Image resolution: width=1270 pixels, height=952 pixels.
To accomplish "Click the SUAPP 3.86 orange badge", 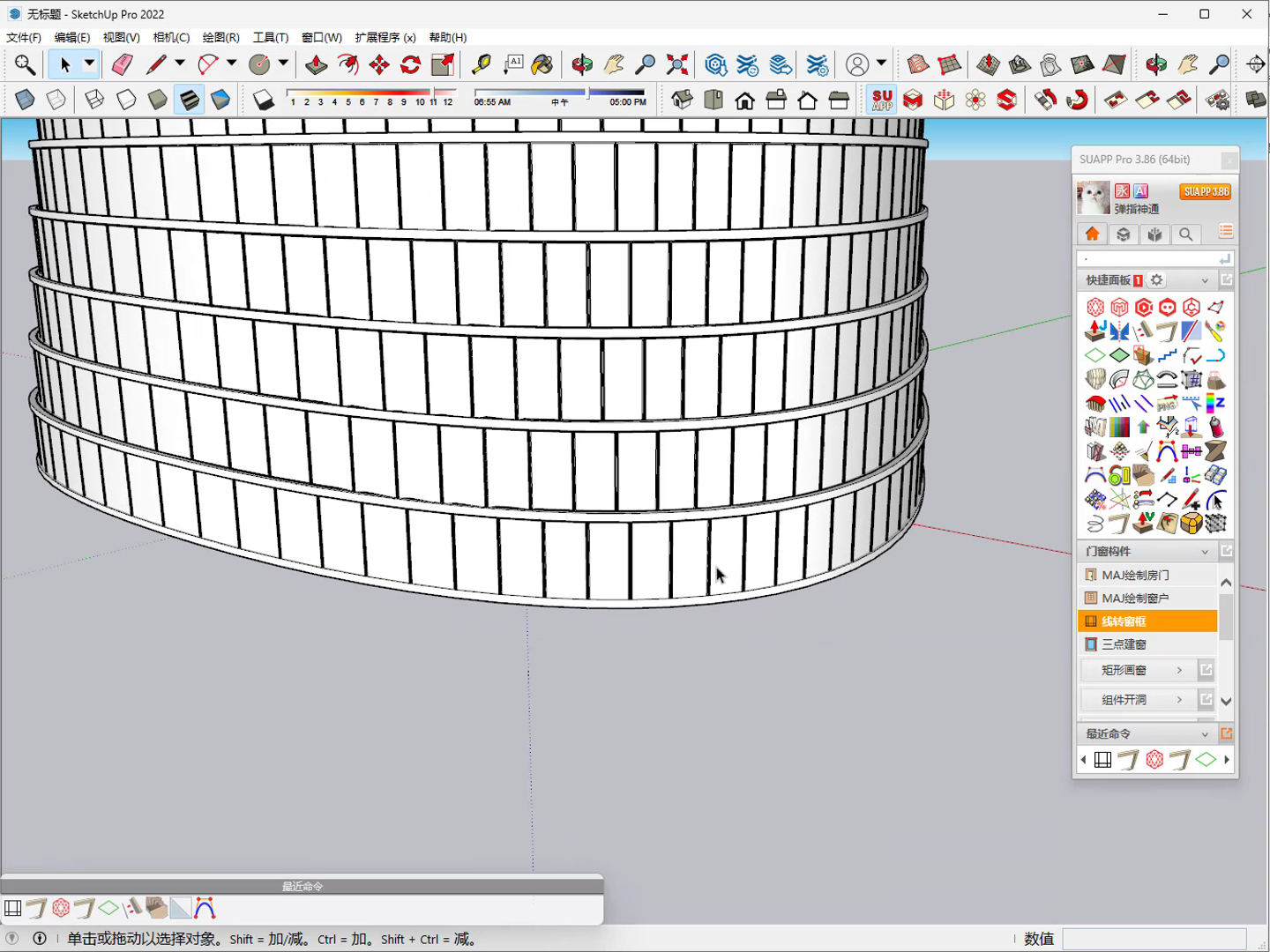I will tap(1206, 191).
